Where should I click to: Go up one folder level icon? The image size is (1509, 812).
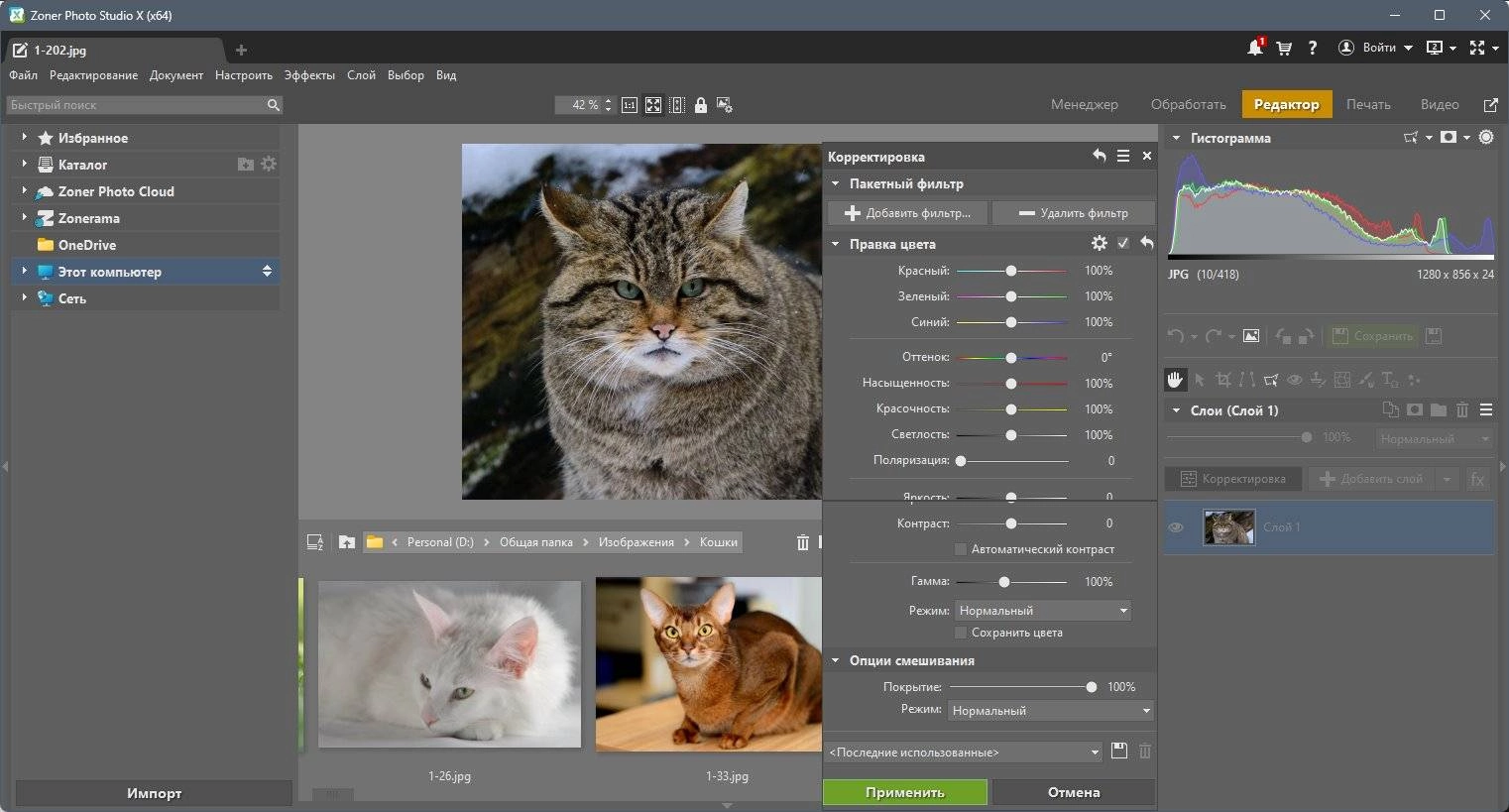tap(346, 542)
